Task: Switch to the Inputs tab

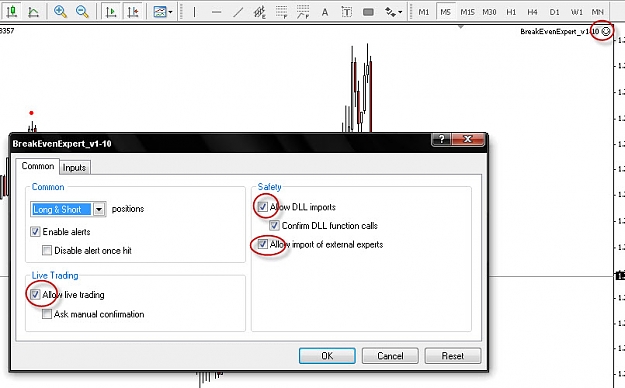Action: pyautogui.click(x=75, y=167)
